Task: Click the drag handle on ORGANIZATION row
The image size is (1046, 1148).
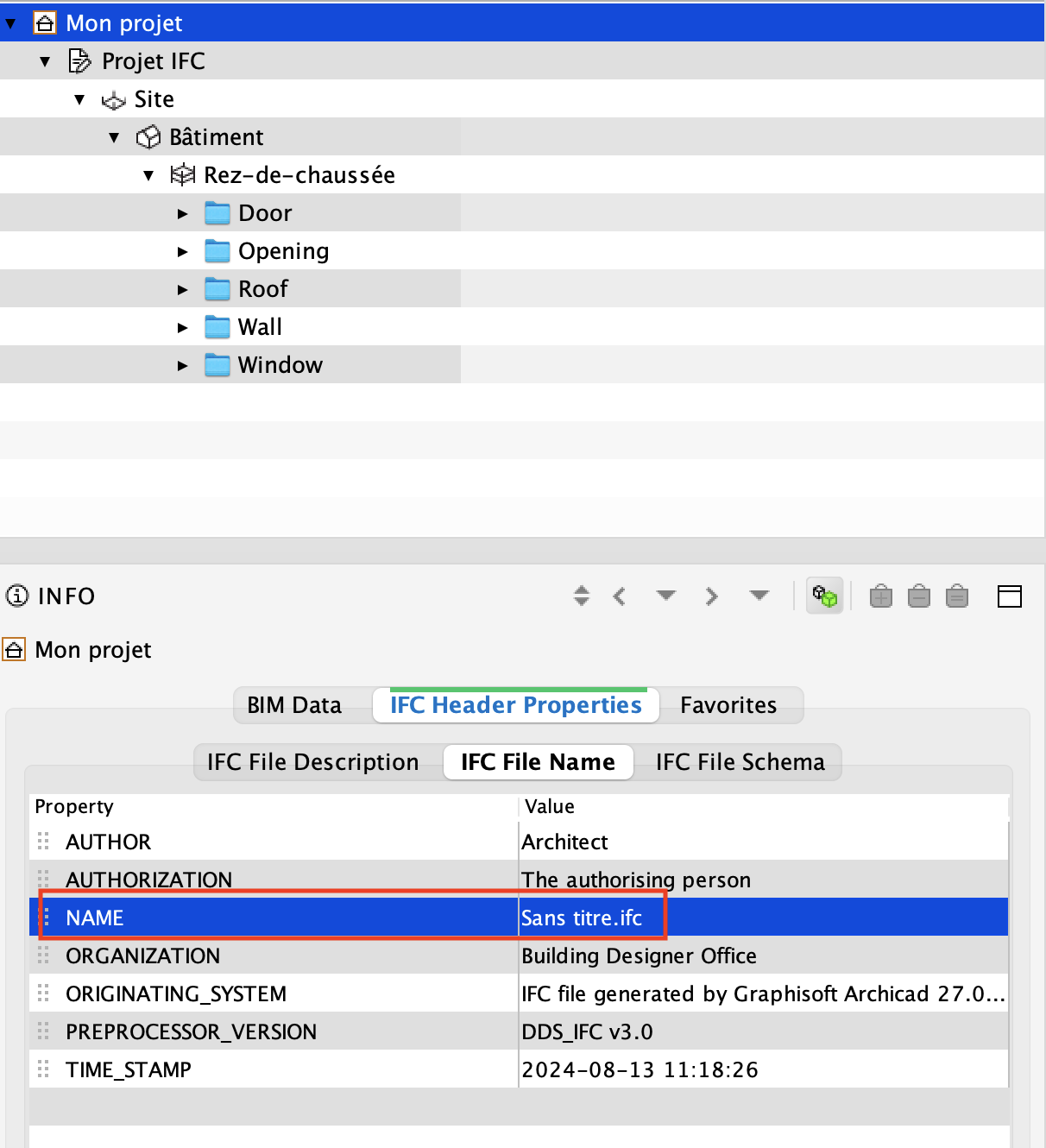Action: coord(43,956)
